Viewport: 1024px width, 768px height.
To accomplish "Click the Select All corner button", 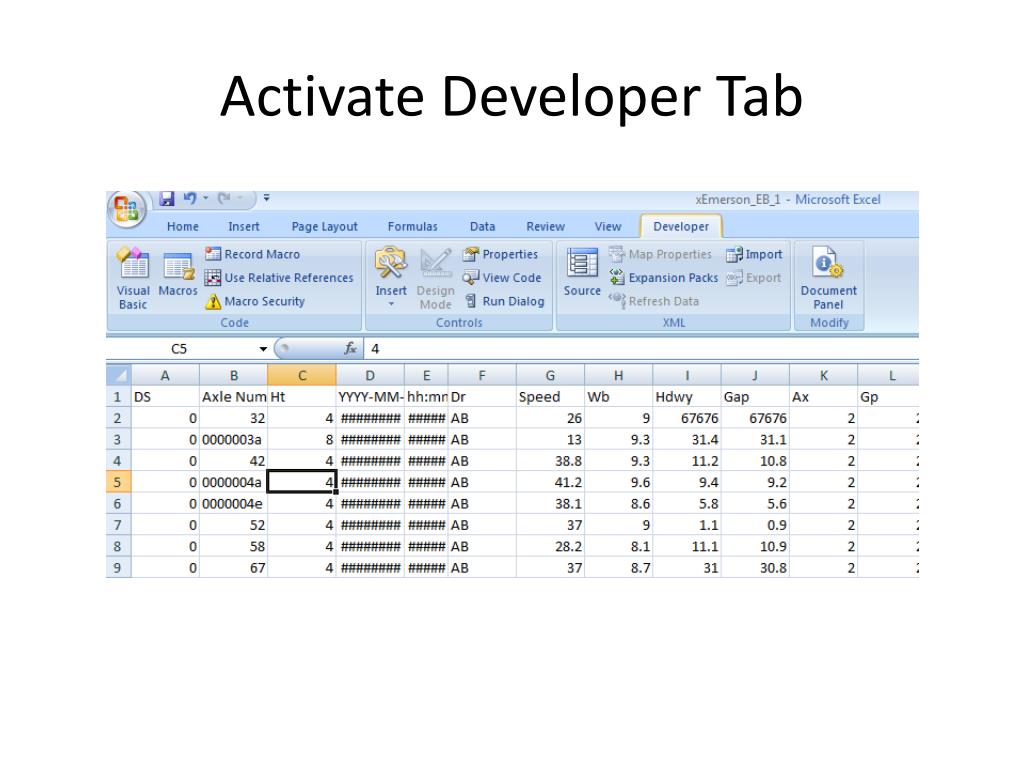I will [119, 376].
